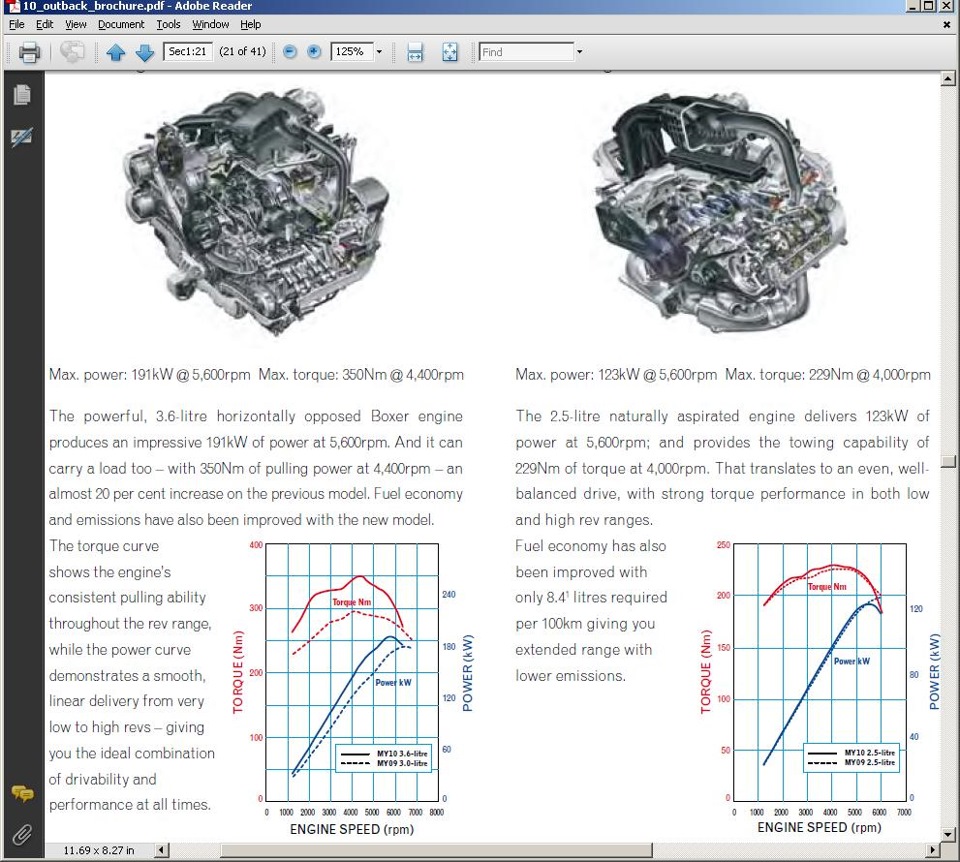Click the vertical scrollbar down arrow
Image resolution: width=960 pixels, height=862 pixels.
tap(948, 834)
